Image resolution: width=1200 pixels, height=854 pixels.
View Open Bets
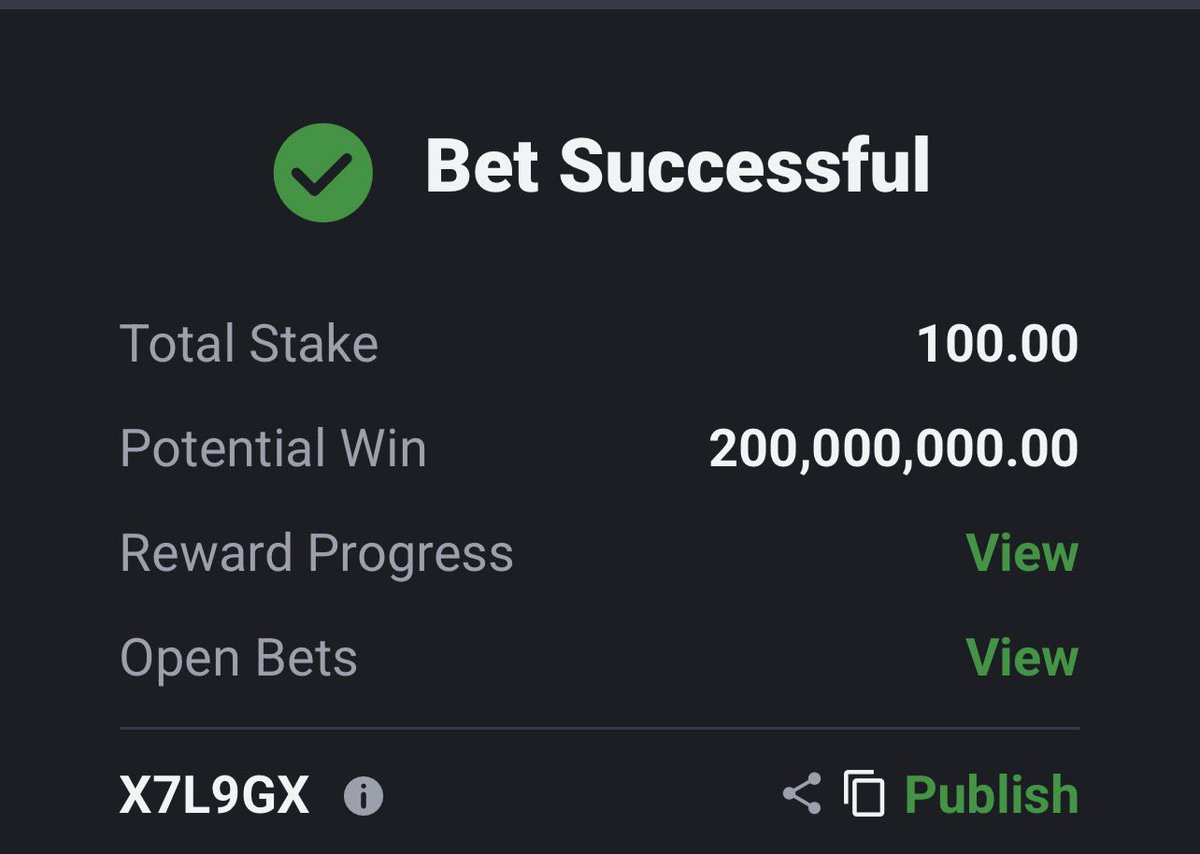(x=1022, y=657)
